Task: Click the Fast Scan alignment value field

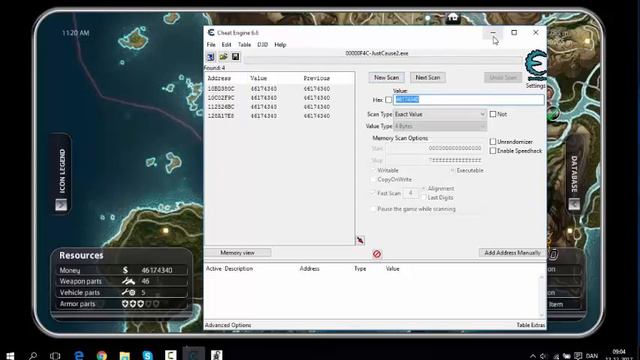Action: tap(411, 193)
